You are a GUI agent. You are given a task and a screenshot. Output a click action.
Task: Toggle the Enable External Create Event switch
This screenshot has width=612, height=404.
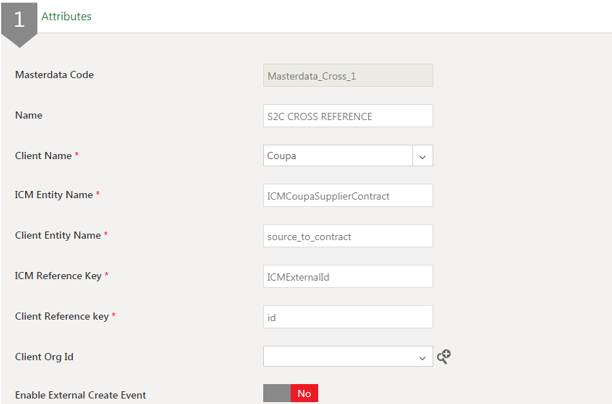coord(290,394)
